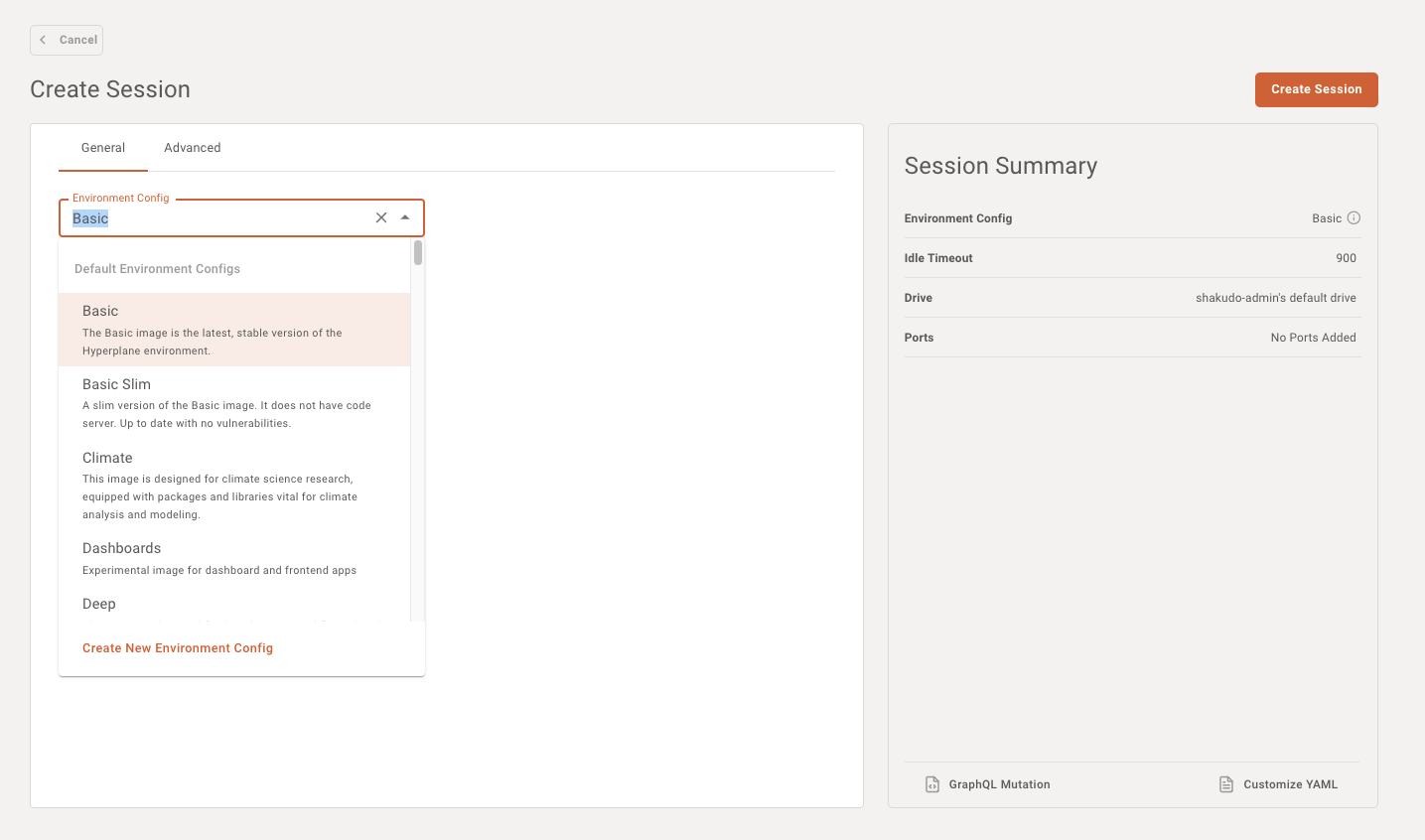
Task: Click the Session Summary heading
Action: point(1001,166)
